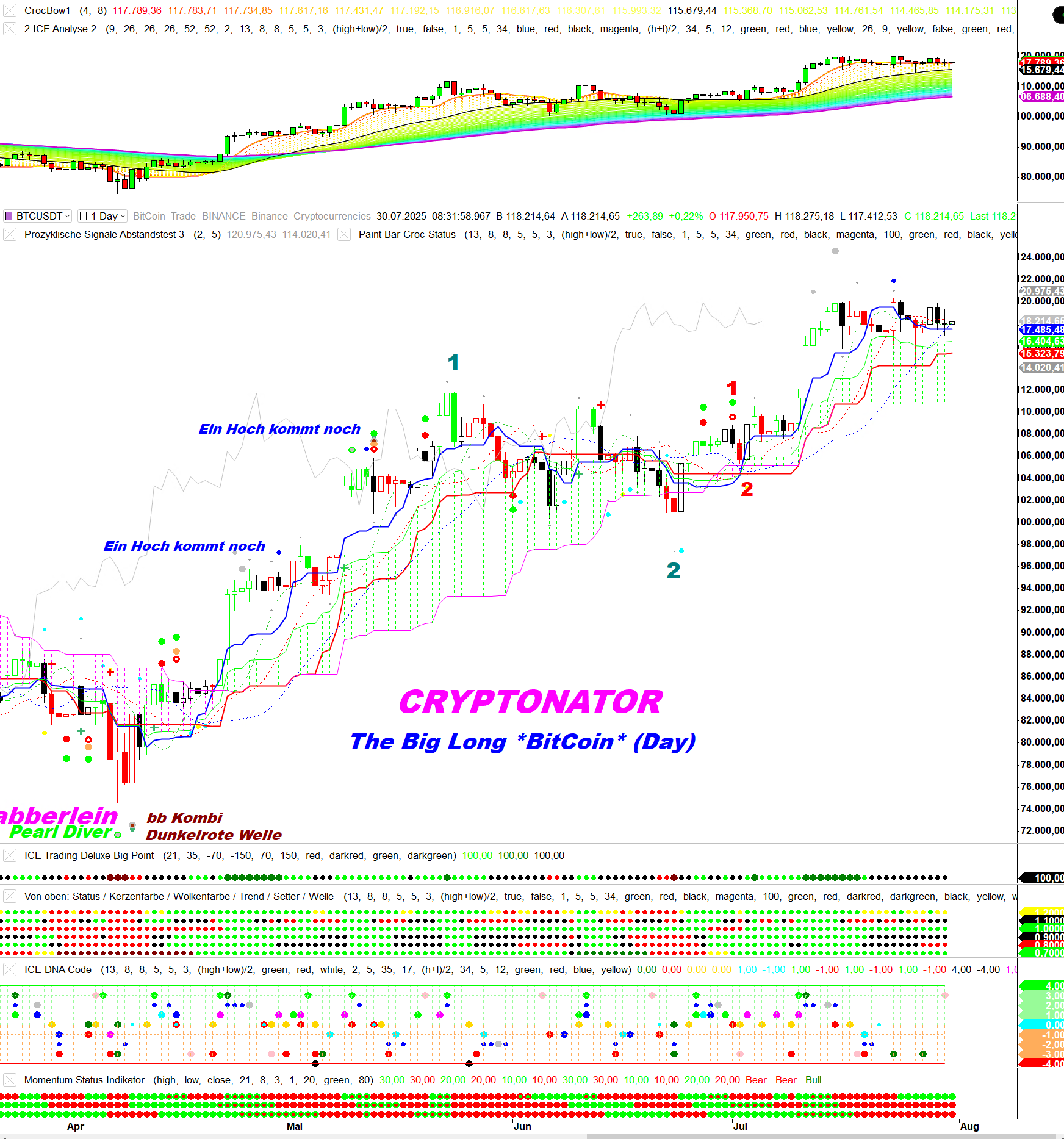
Task: Click the horizontal scrollbar at bottom
Action: 824,1136
